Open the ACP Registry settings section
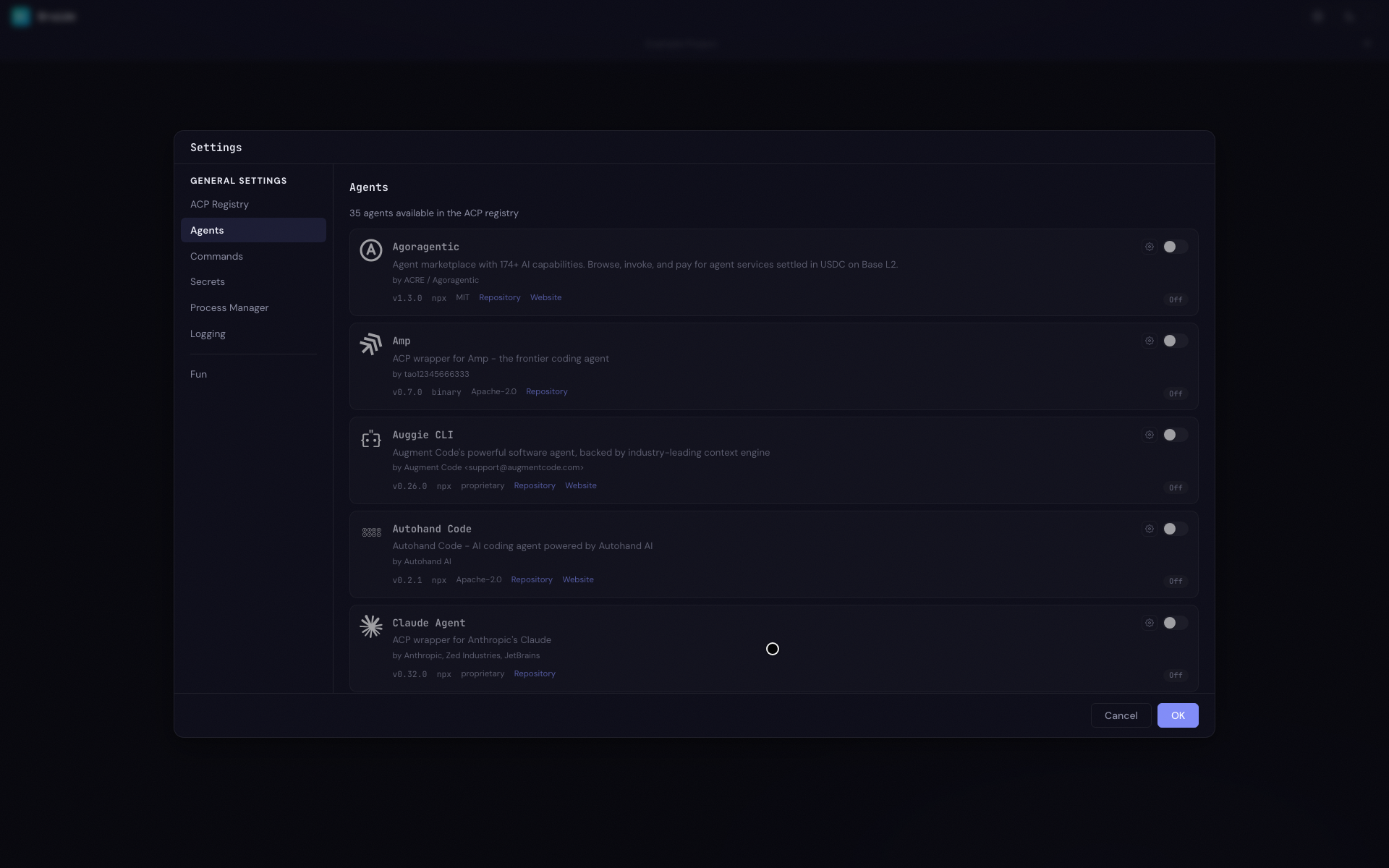This screenshot has height=868, width=1389. pos(253,204)
